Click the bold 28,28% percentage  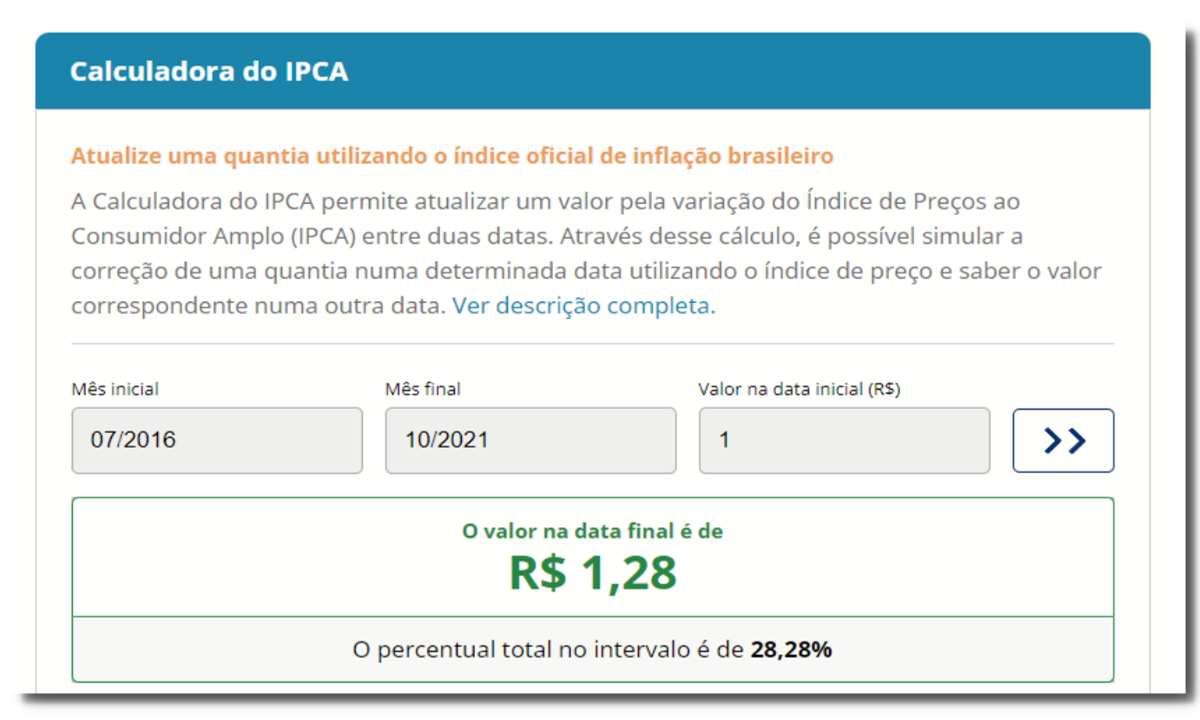pyautogui.click(x=791, y=650)
